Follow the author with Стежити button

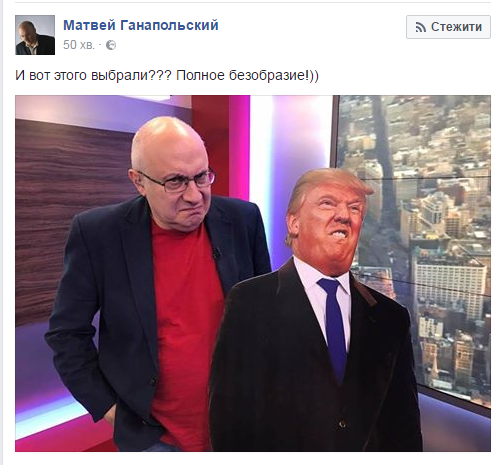[x=448, y=27]
